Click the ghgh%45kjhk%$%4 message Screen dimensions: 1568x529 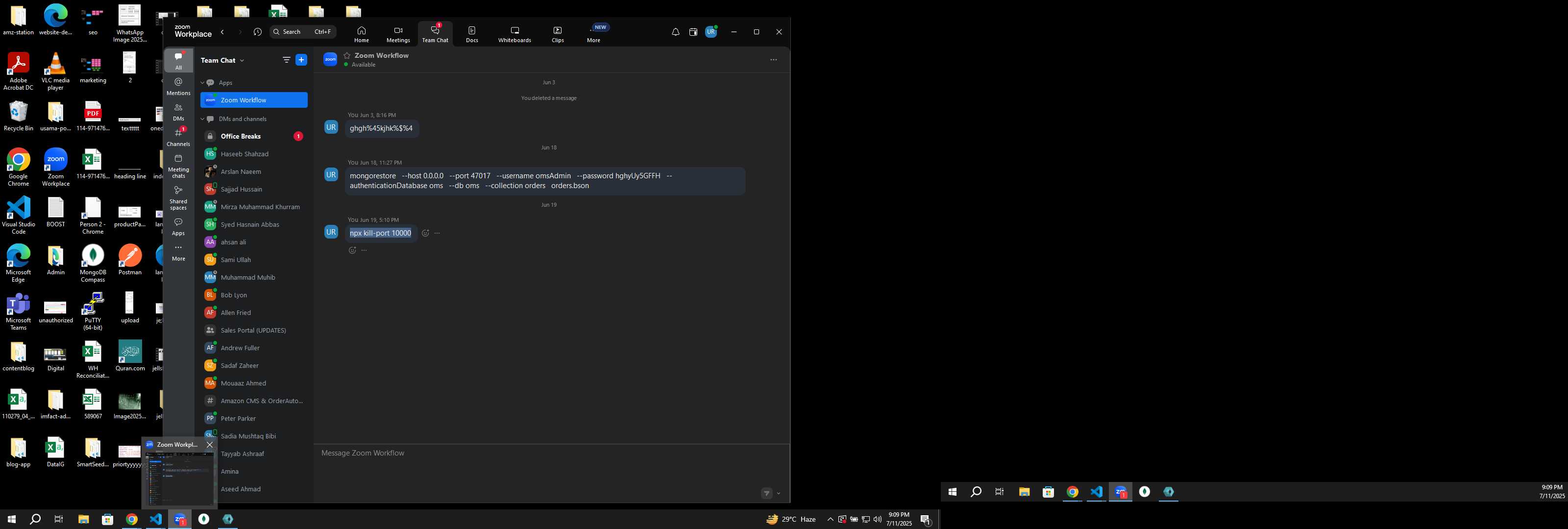(382, 128)
